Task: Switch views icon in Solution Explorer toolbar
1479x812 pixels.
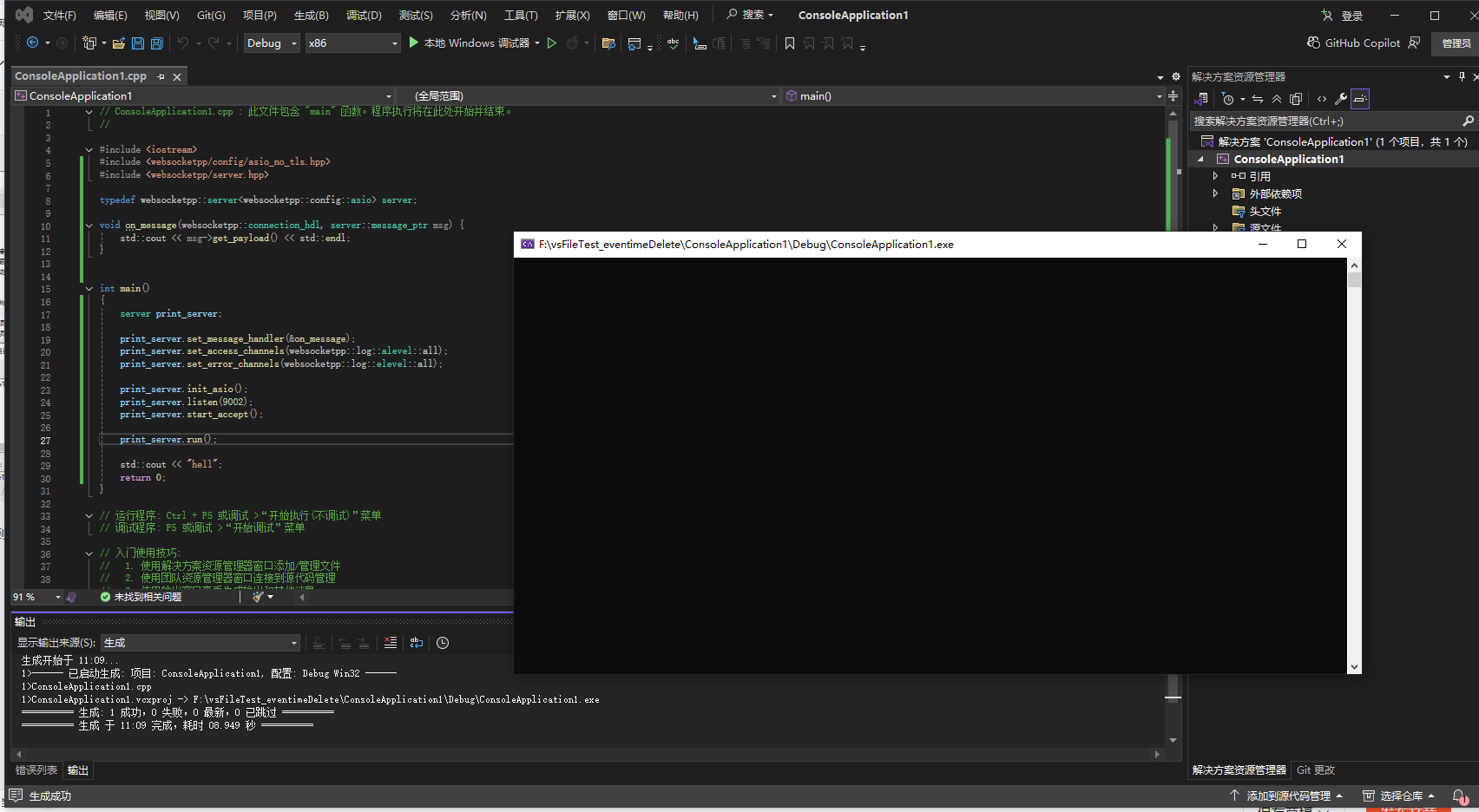Action: pos(1202,99)
